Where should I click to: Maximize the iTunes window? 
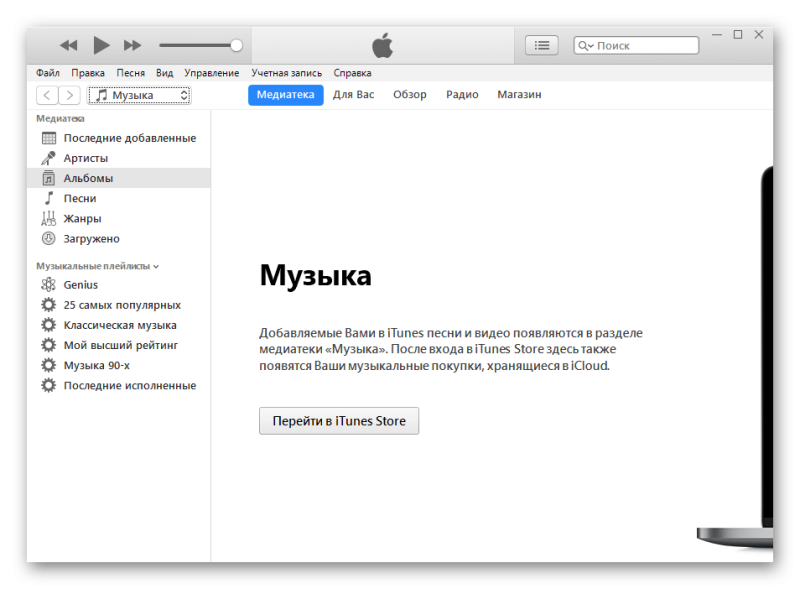click(738, 35)
